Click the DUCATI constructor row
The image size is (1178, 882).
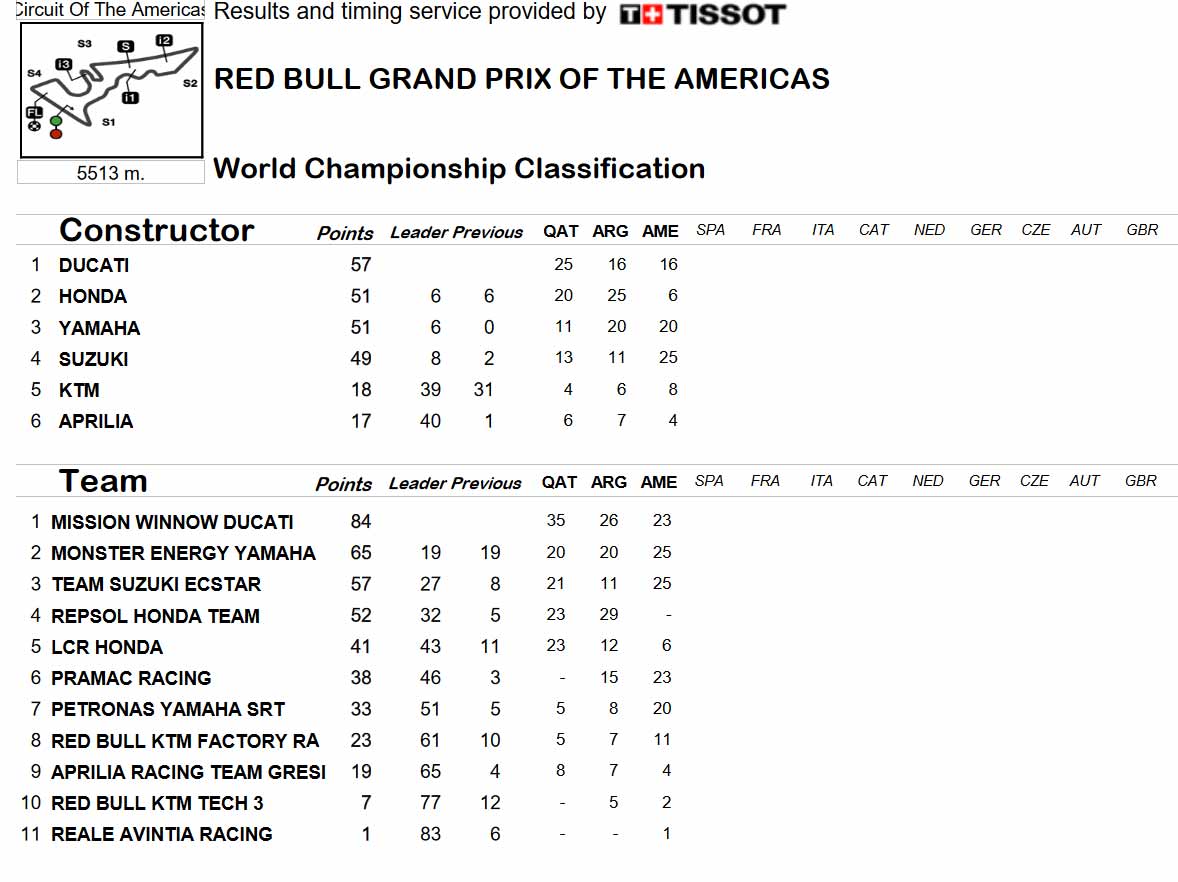coord(353,264)
